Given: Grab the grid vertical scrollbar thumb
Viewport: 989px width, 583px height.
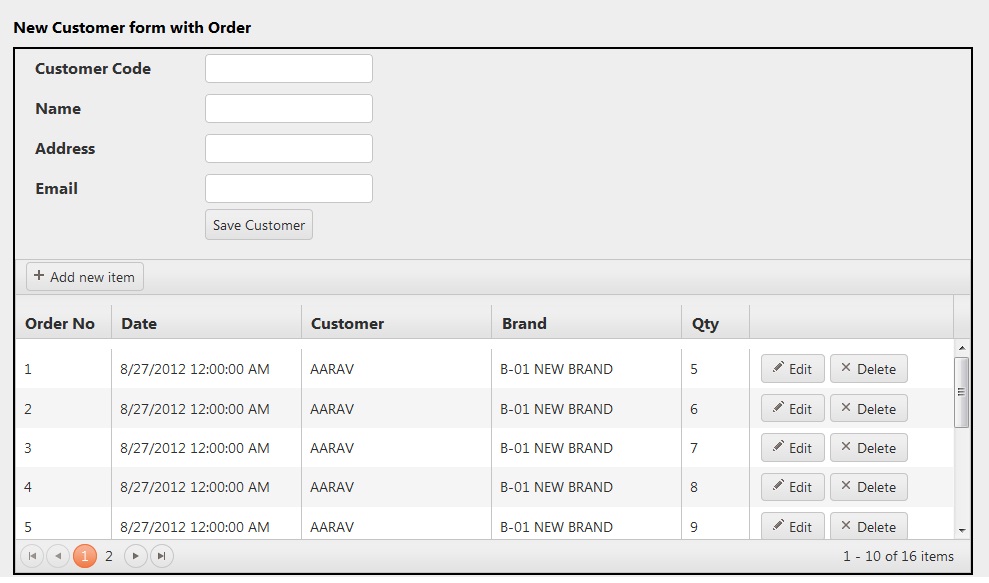Looking at the screenshot, I should 962,392.
